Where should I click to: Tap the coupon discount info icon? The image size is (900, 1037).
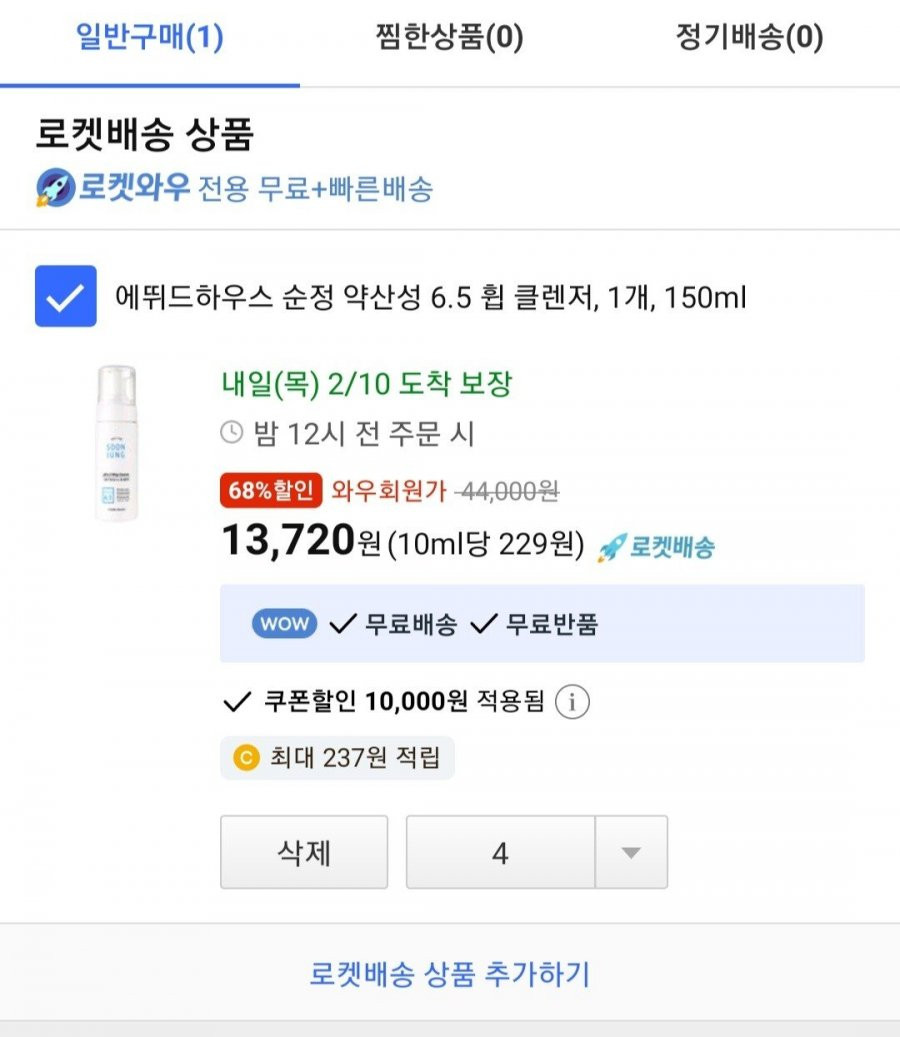(x=572, y=702)
